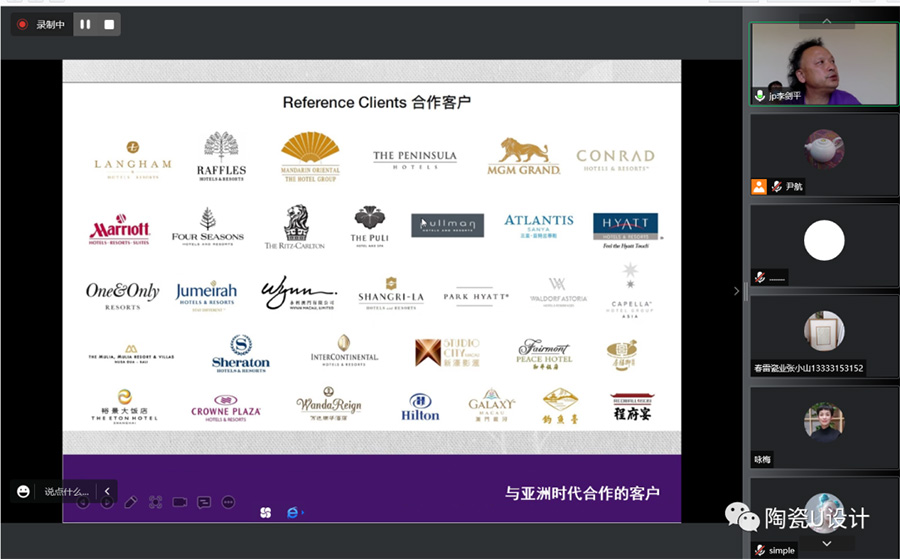900x559 pixels.
Task: Click the focus frame capture icon
Action: point(155,502)
